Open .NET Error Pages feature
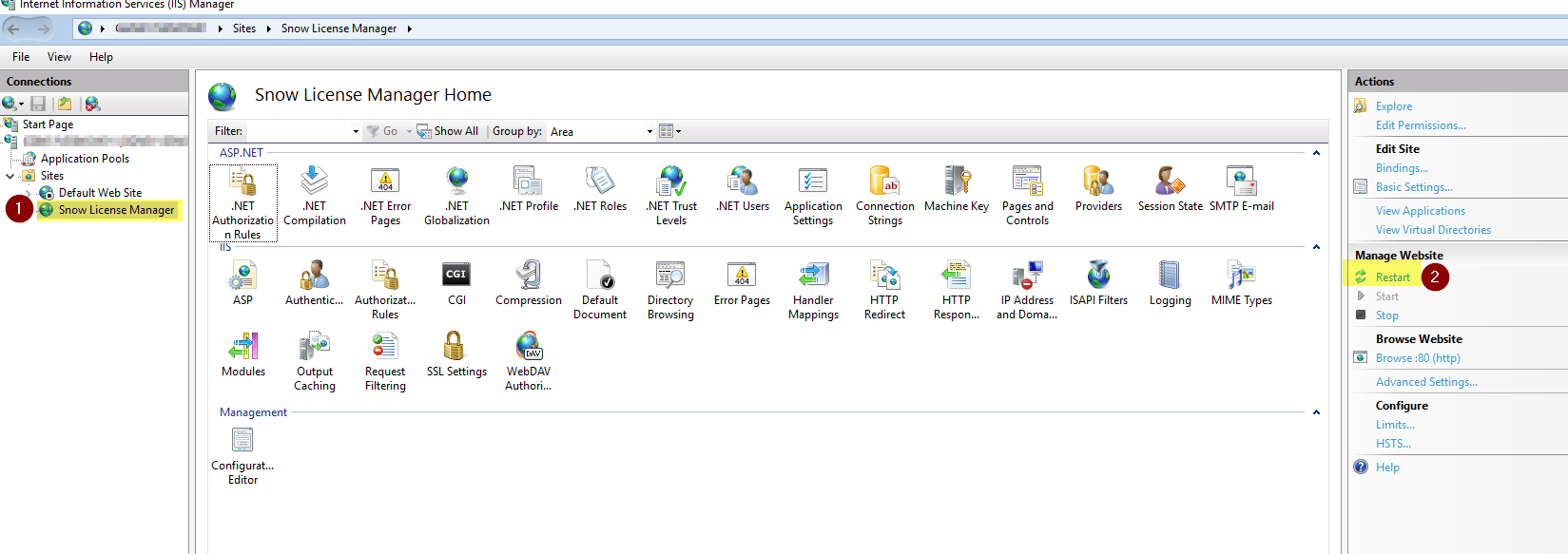This screenshot has height=554, width=1568. [385, 196]
